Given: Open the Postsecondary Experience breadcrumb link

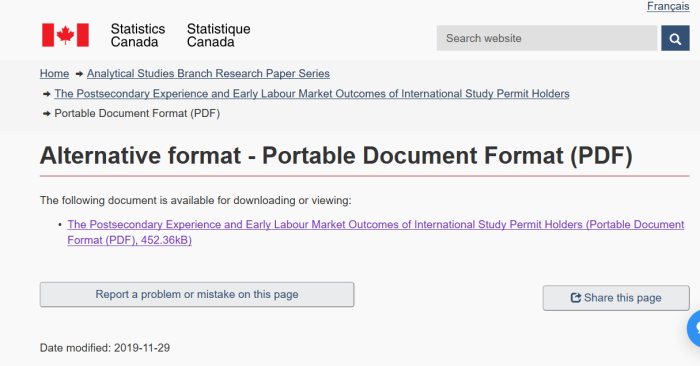Looking at the screenshot, I should click(x=312, y=94).
